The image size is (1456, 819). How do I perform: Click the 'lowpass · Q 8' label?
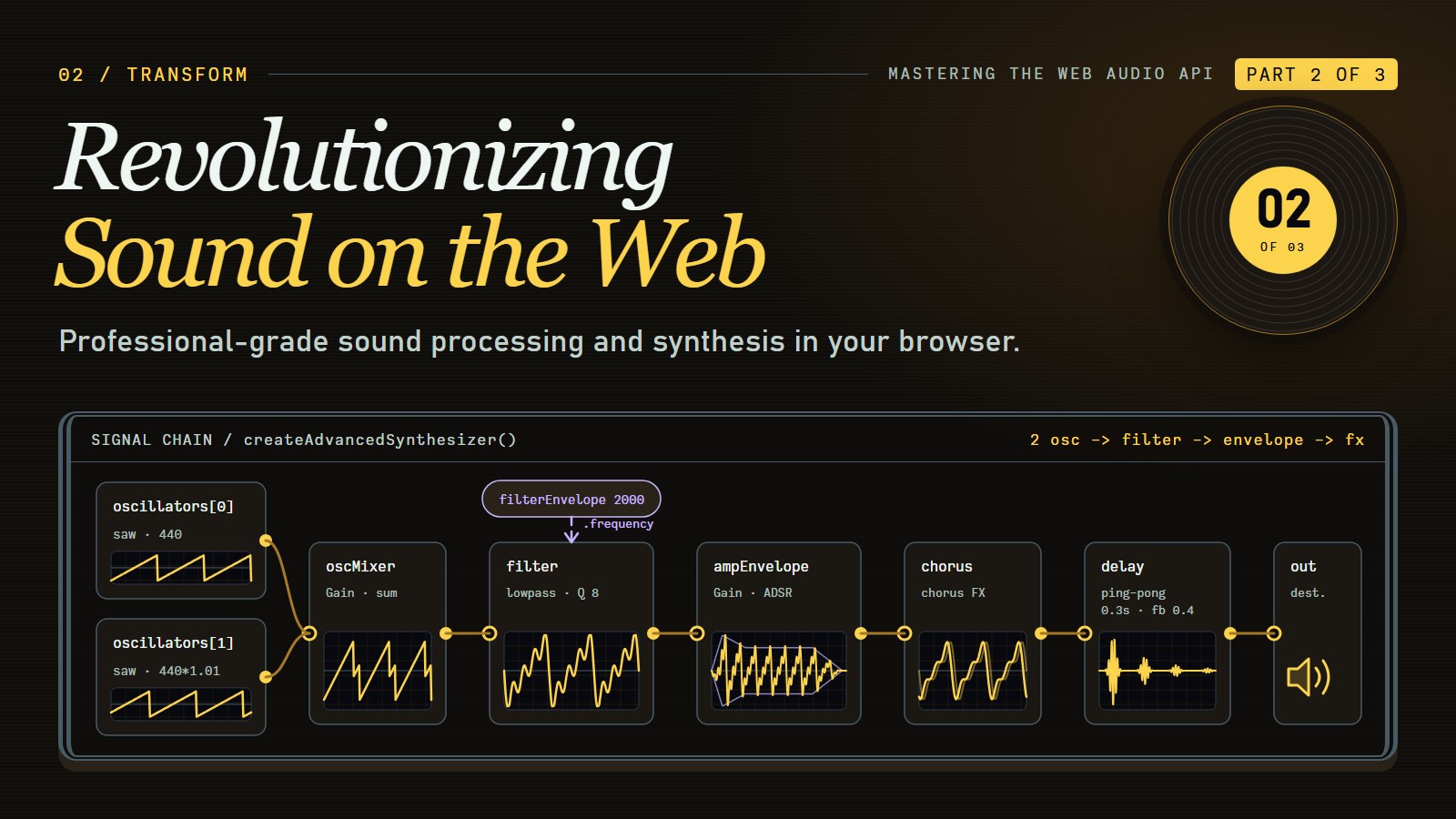552,592
